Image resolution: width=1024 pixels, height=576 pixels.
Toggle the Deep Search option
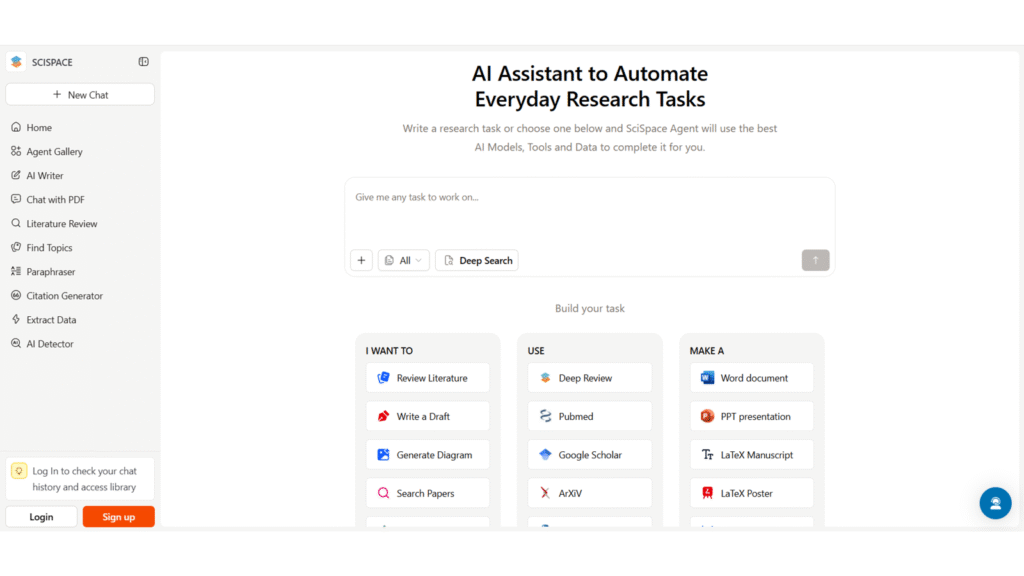[477, 260]
